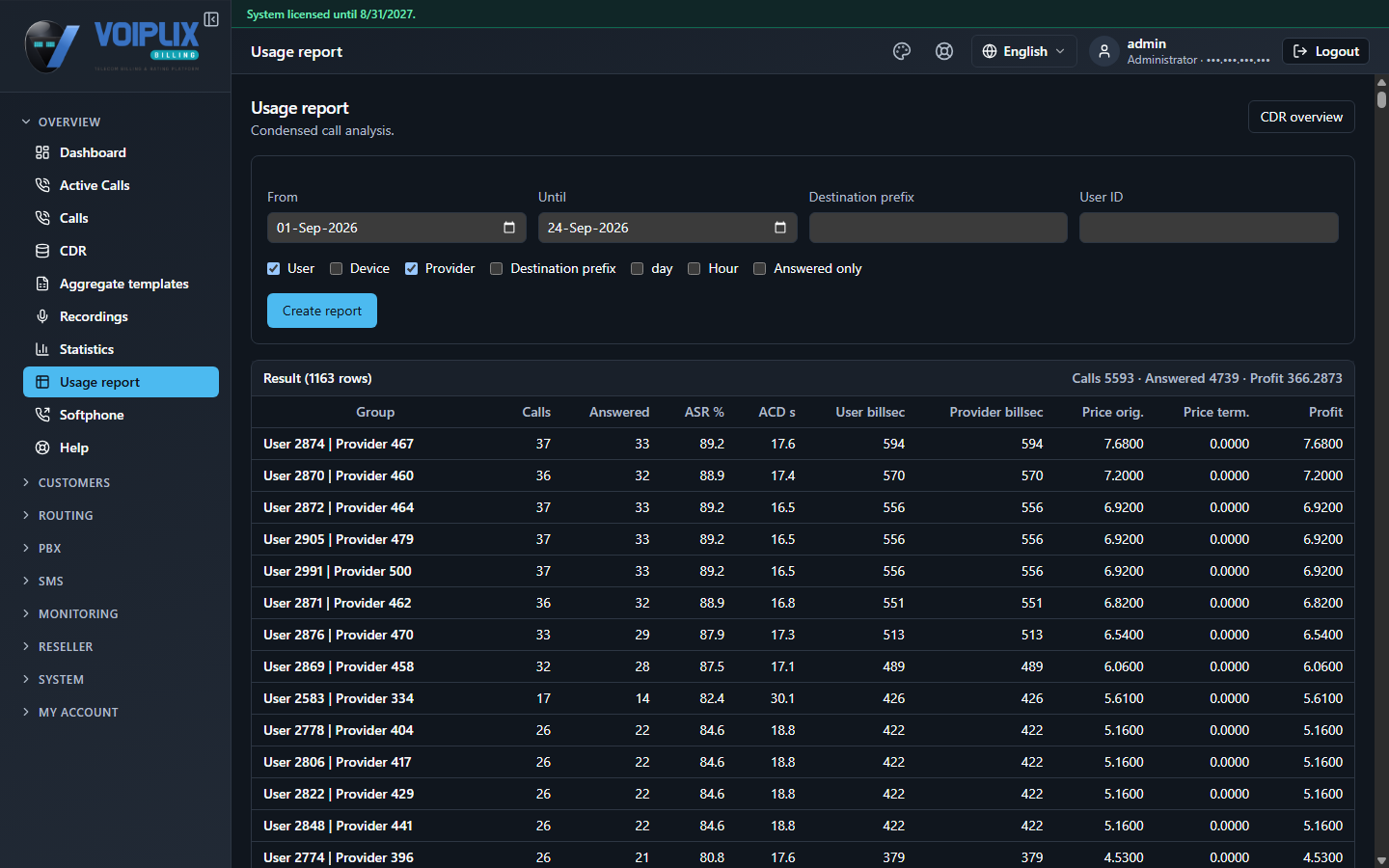Log out with the Logout button
1389x868 pixels.
pyautogui.click(x=1325, y=51)
